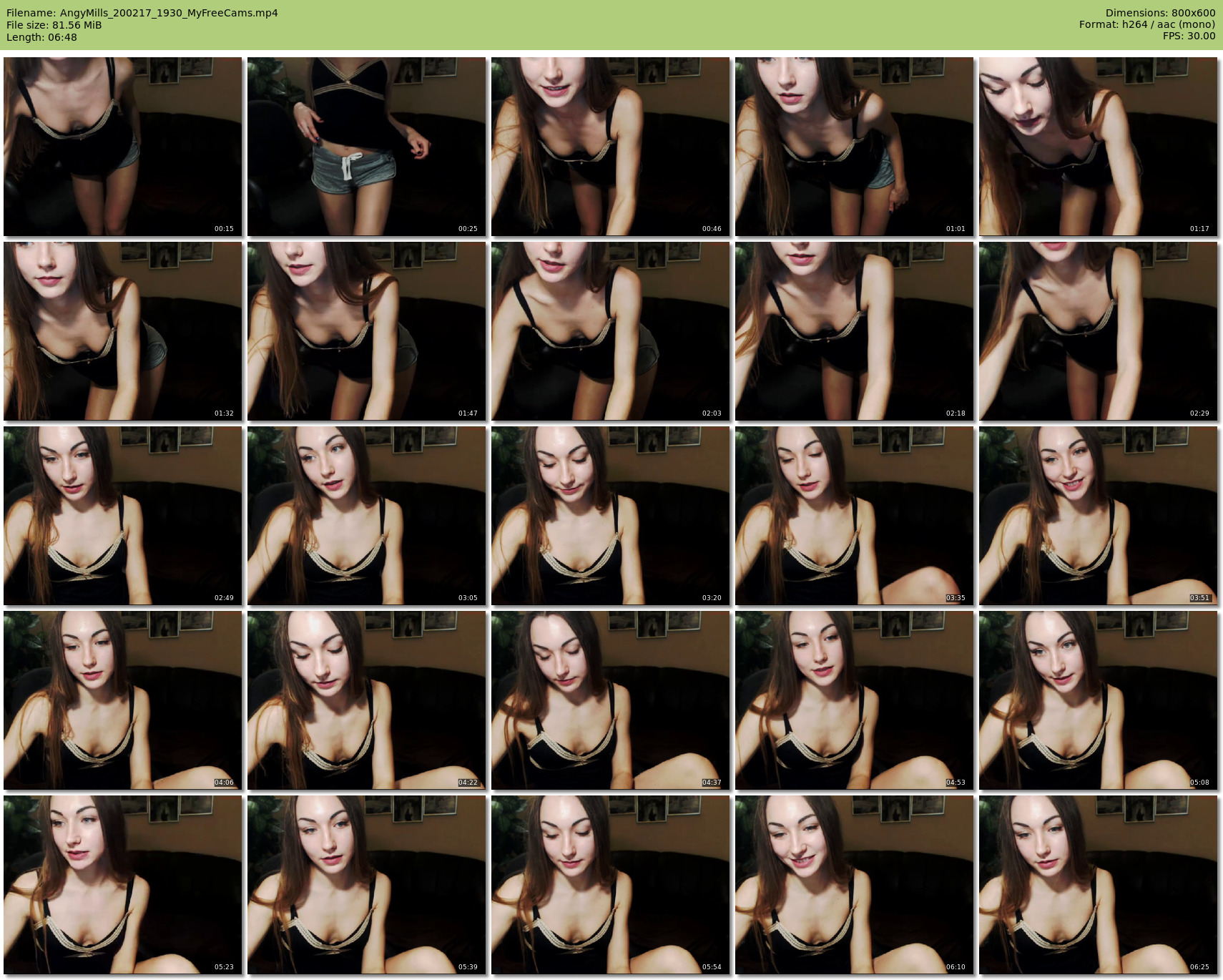Click the Filename line in the header

click(x=142, y=13)
